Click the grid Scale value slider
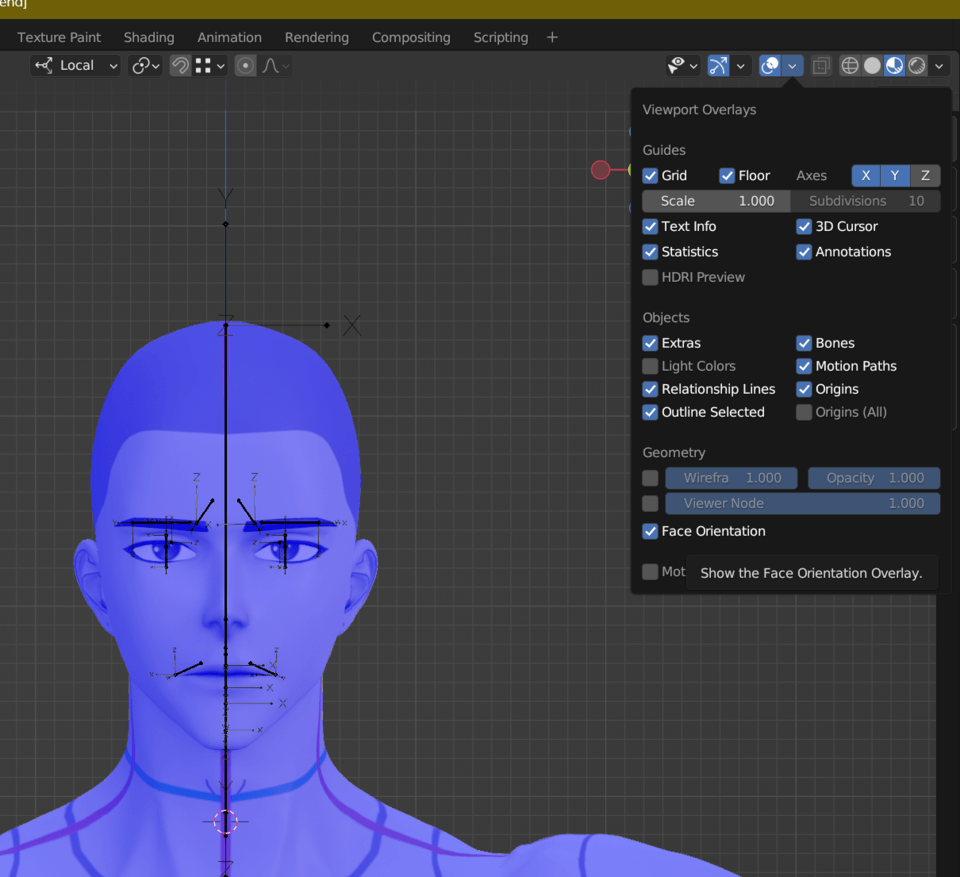 click(716, 201)
